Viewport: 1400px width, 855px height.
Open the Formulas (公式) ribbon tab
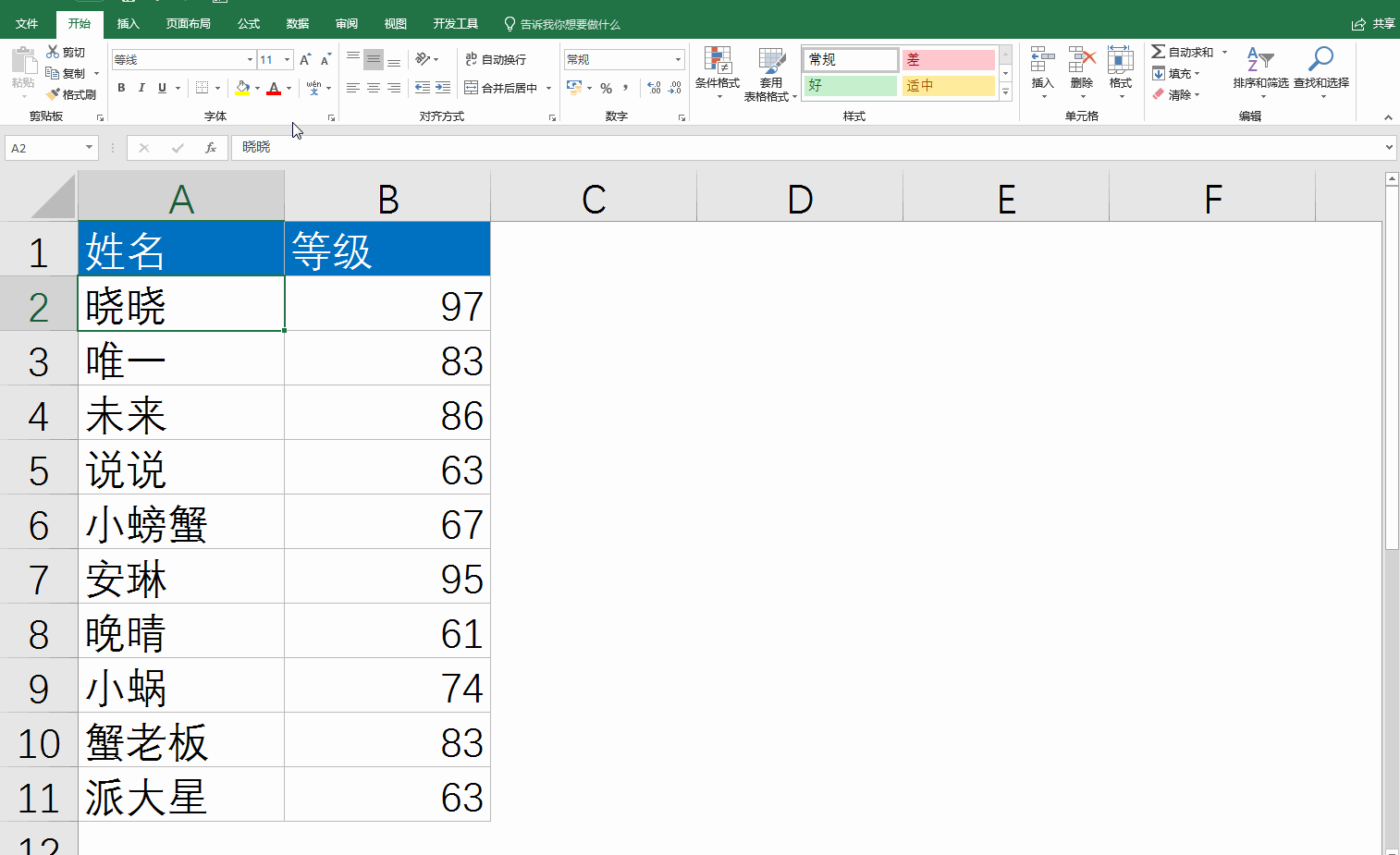click(x=249, y=24)
